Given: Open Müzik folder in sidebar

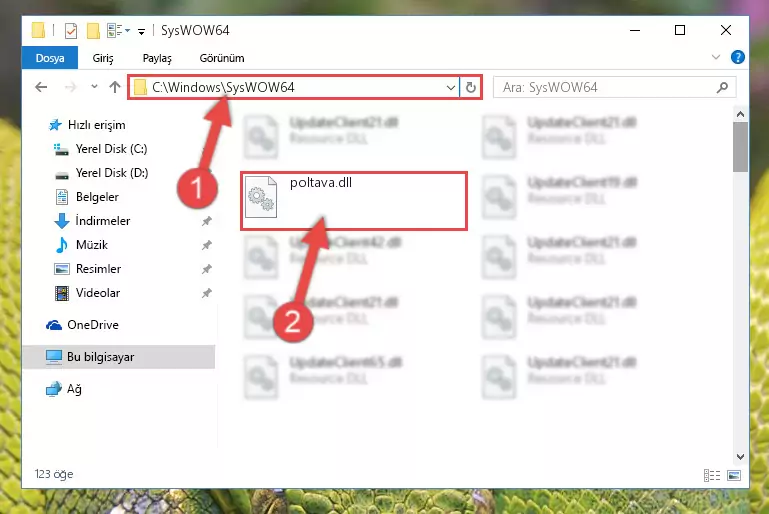Looking at the screenshot, I should [x=92, y=245].
